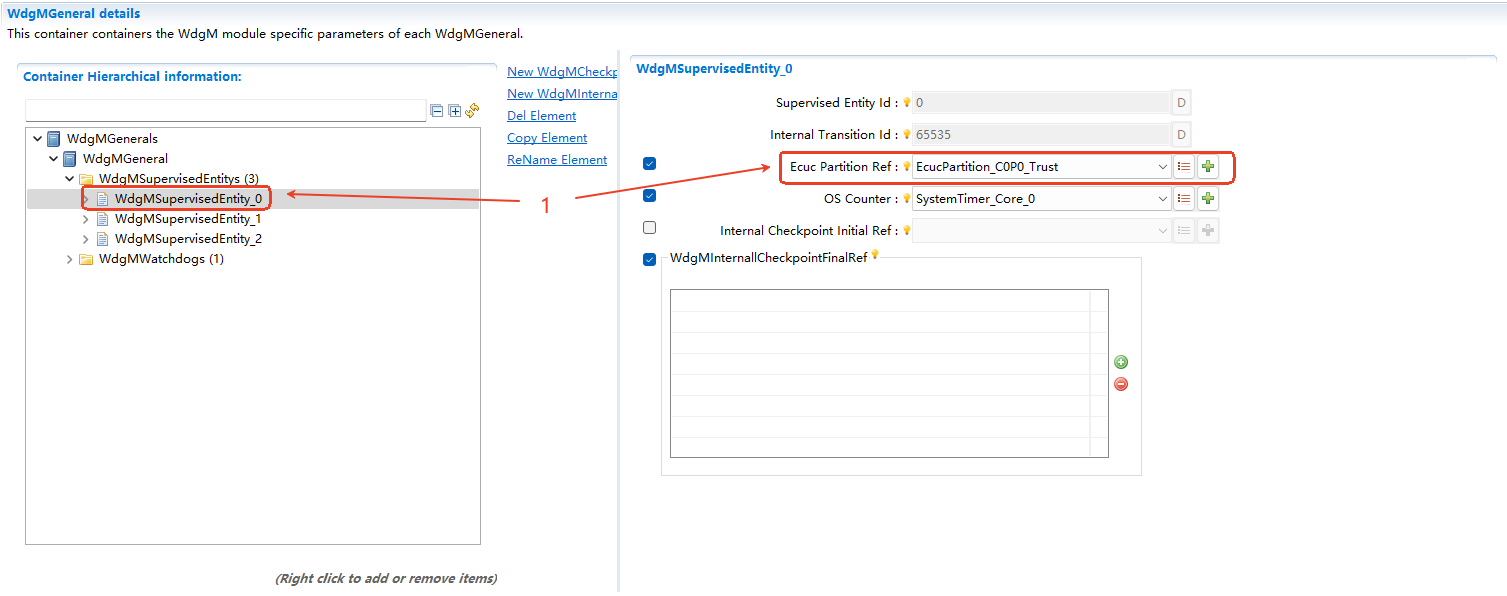Click the tree filter search field
The image size is (1507, 596).
pos(225,110)
